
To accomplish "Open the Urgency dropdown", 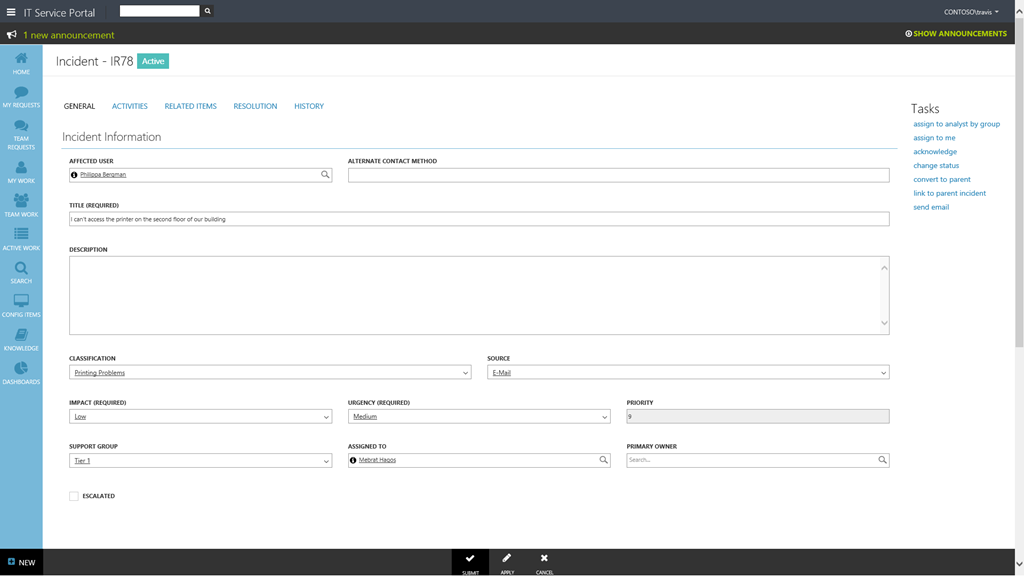I will (x=479, y=417).
